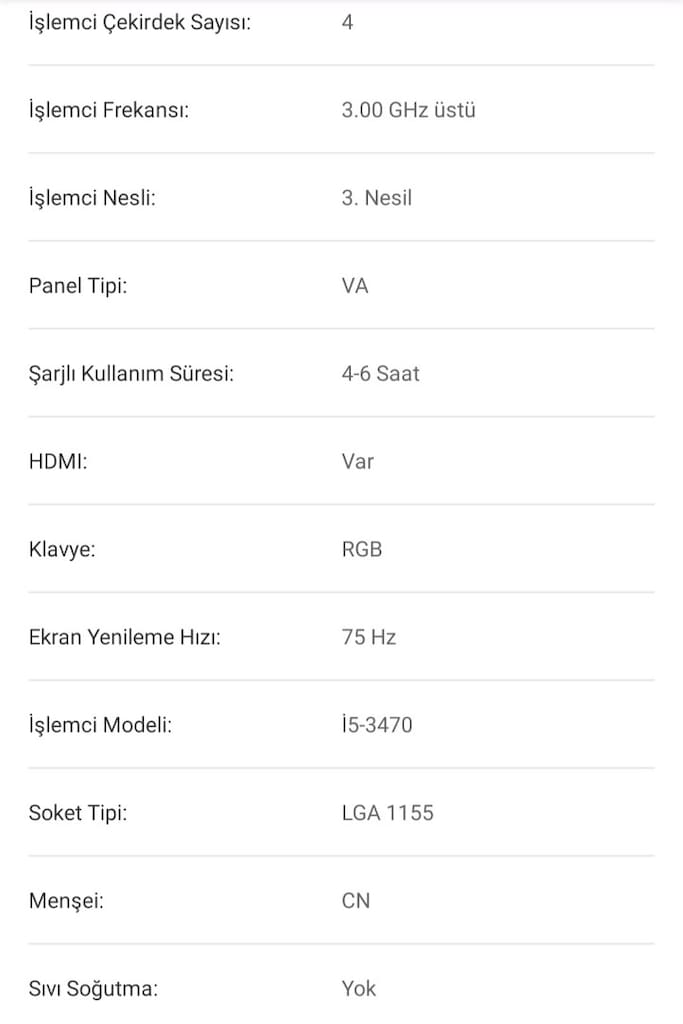Viewport: 683px width, 1024px height.
Task: Select the Menşei label
Action: coord(67,901)
